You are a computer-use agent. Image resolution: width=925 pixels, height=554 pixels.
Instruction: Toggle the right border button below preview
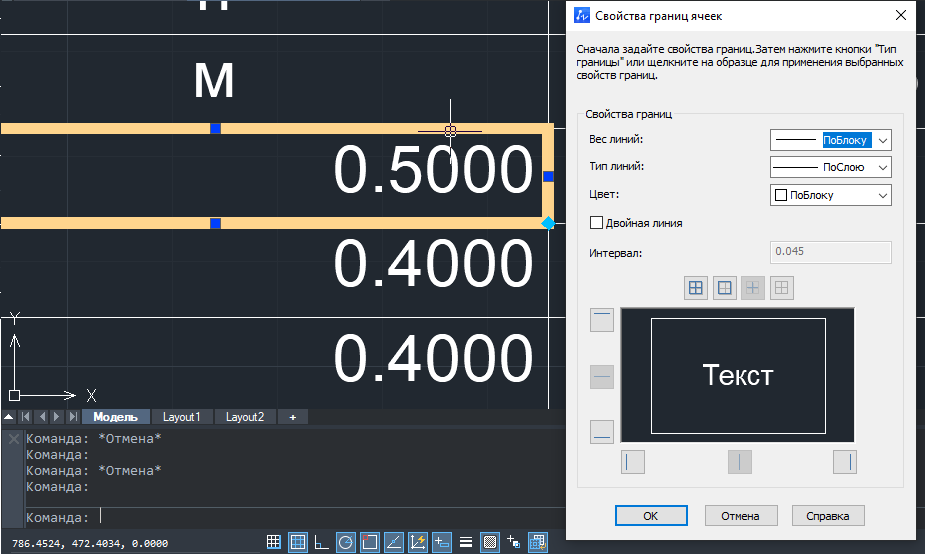[845, 461]
